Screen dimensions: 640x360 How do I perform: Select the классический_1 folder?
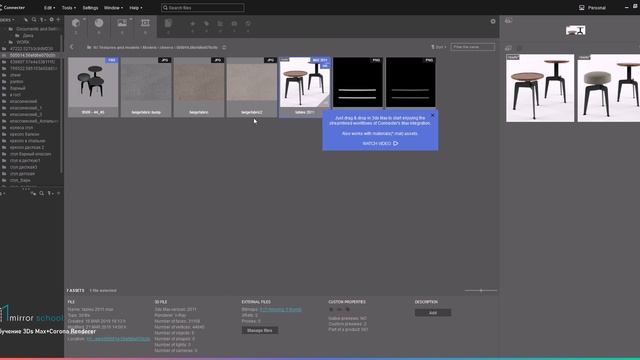coord(25,108)
